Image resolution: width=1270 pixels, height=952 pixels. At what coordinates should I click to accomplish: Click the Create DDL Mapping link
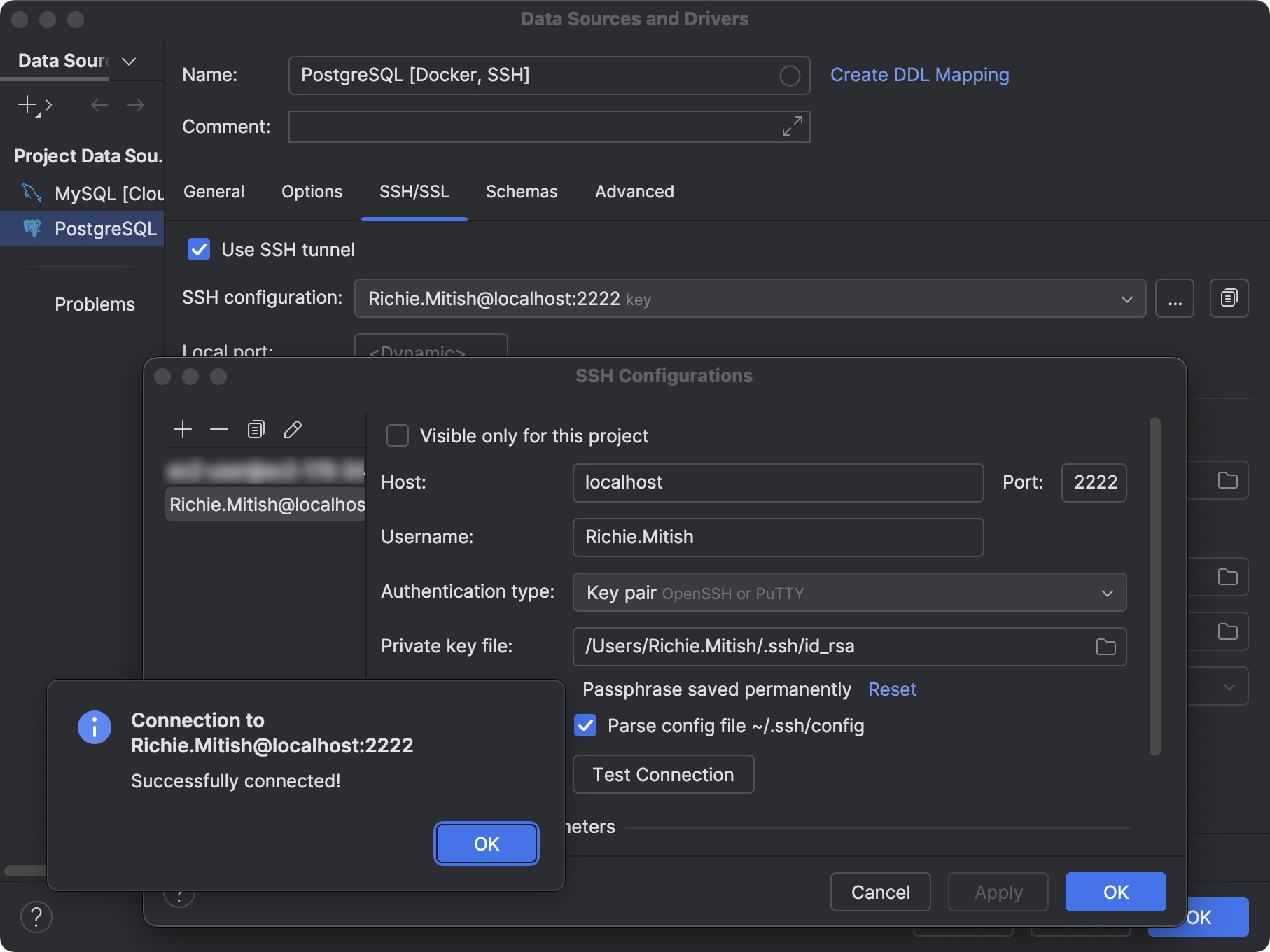pos(919,75)
